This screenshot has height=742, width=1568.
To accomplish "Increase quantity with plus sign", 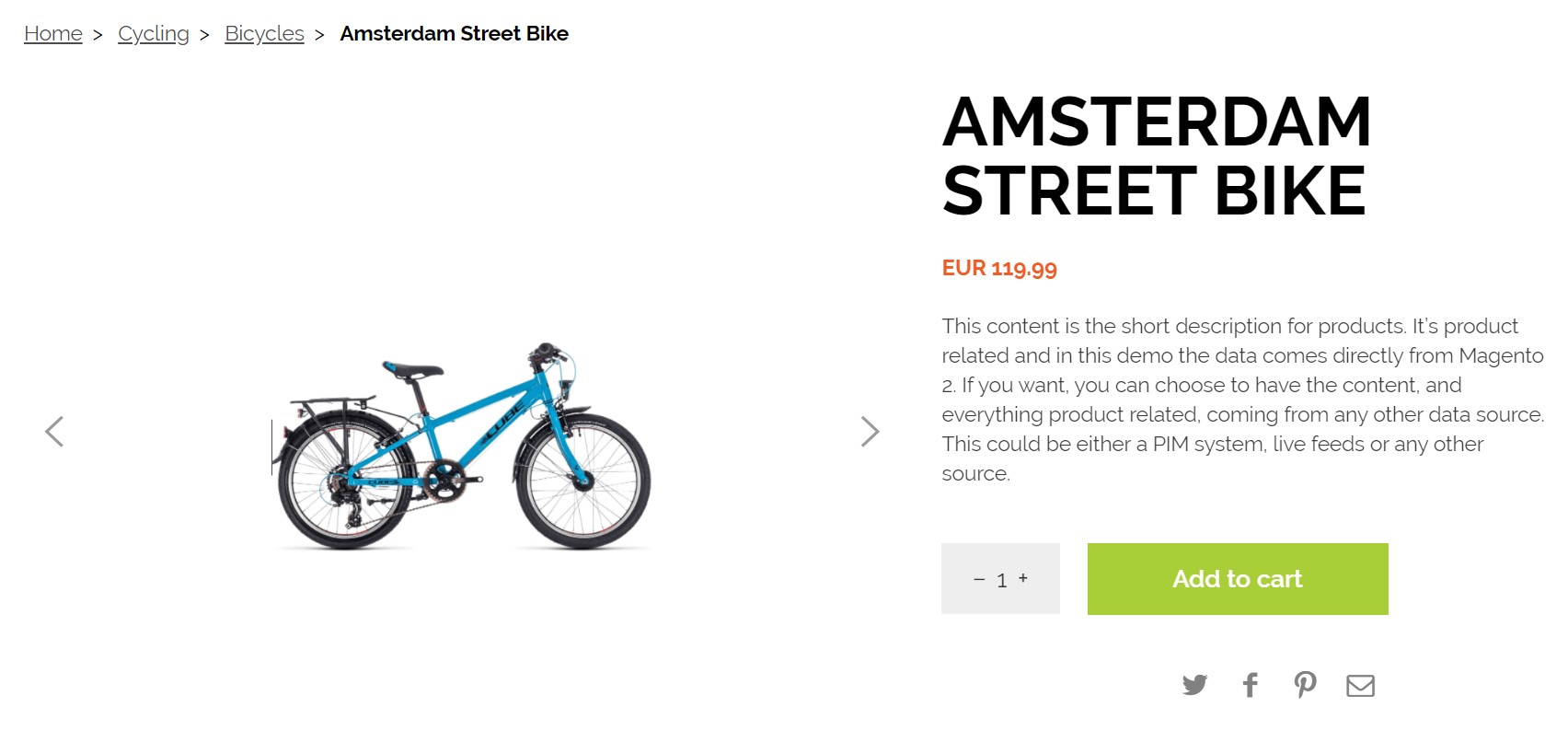I will [x=1023, y=578].
